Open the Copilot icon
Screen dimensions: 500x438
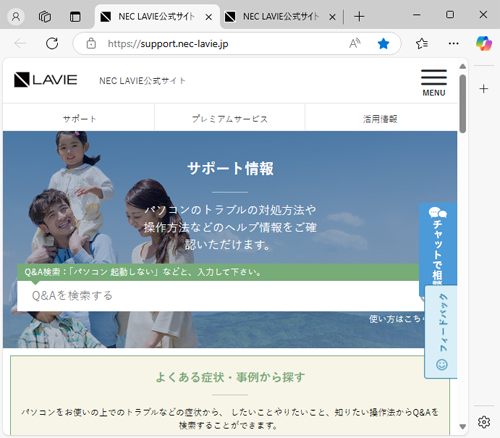[484, 43]
